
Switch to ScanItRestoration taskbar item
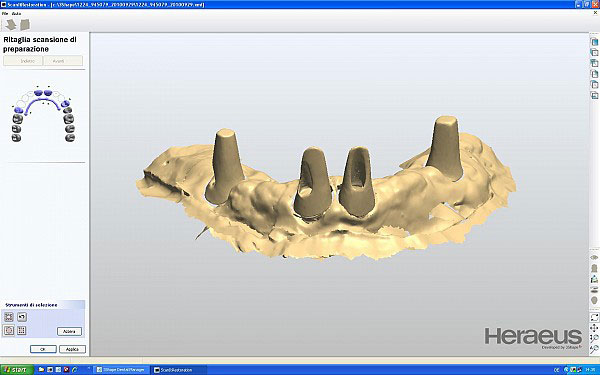click(x=179, y=370)
